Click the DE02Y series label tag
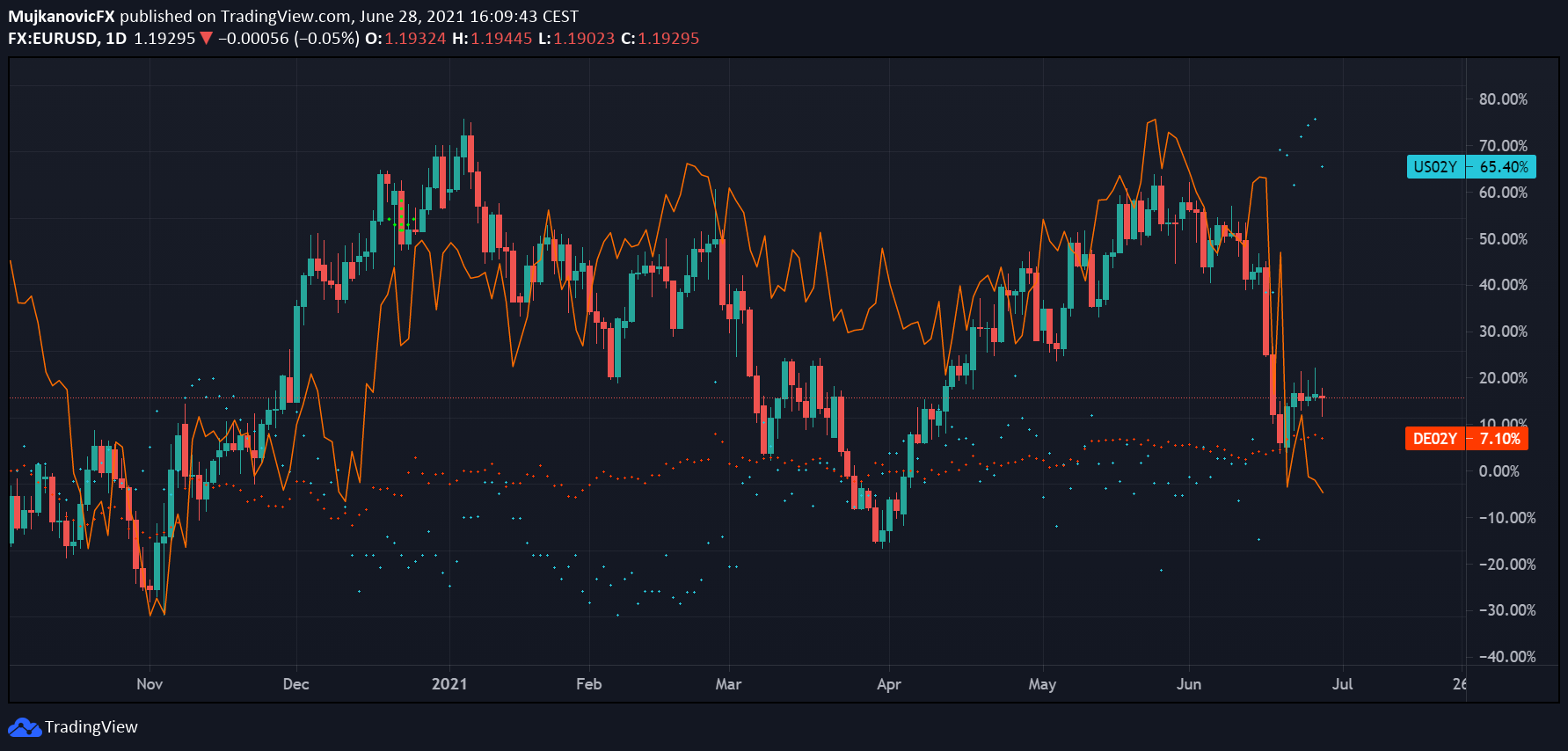Screen dimensions: 1568x751 point(1435,439)
